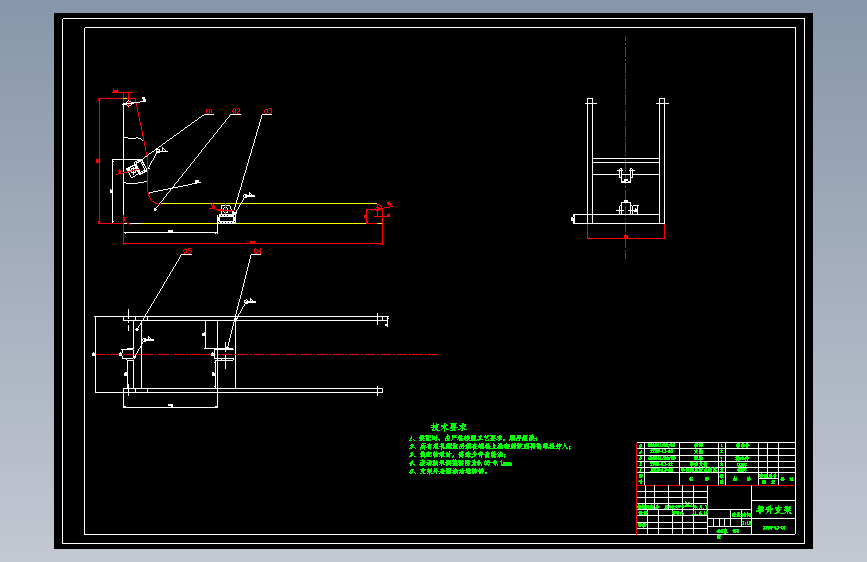This screenshot has height=562, width=867.
Task: Click part callout label 01
Action: [x=209, y=111]
